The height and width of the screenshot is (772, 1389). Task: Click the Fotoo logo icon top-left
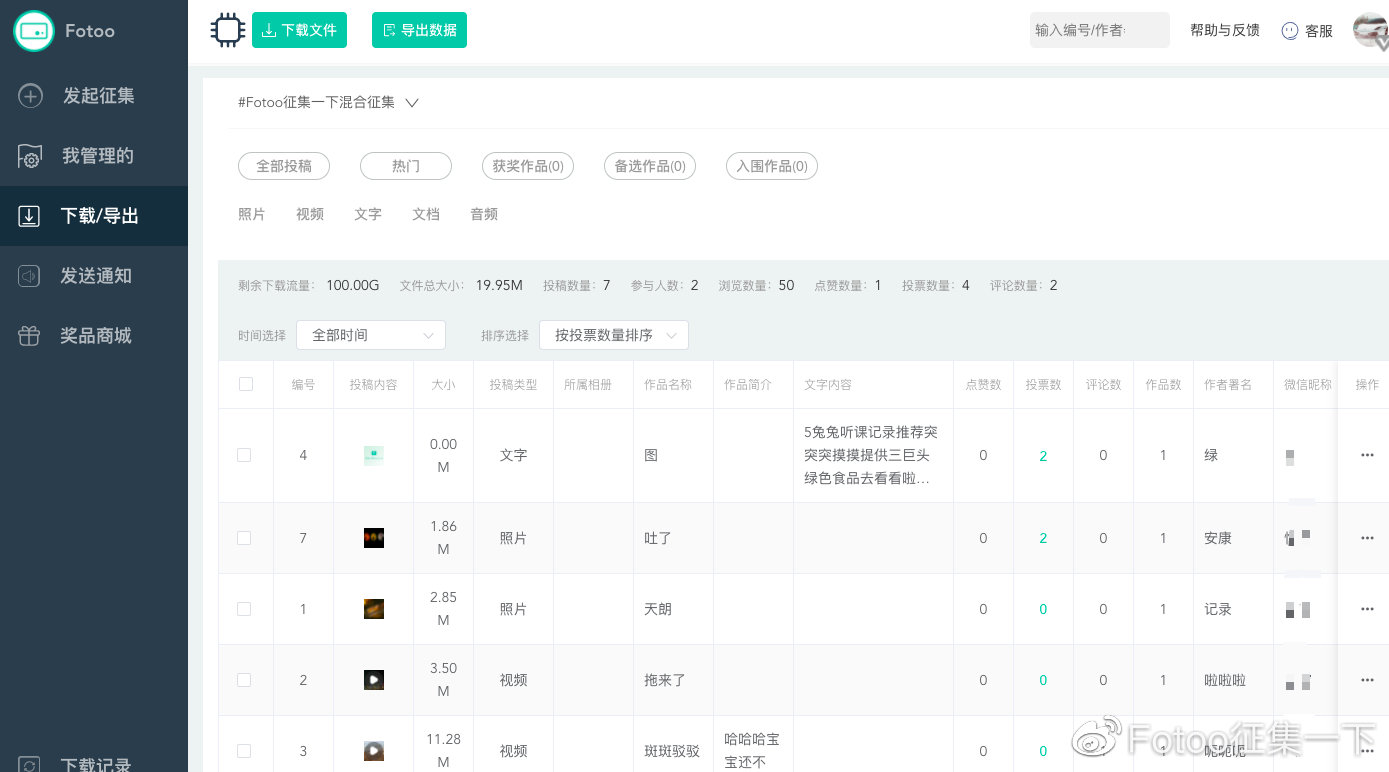coord(34,30)
